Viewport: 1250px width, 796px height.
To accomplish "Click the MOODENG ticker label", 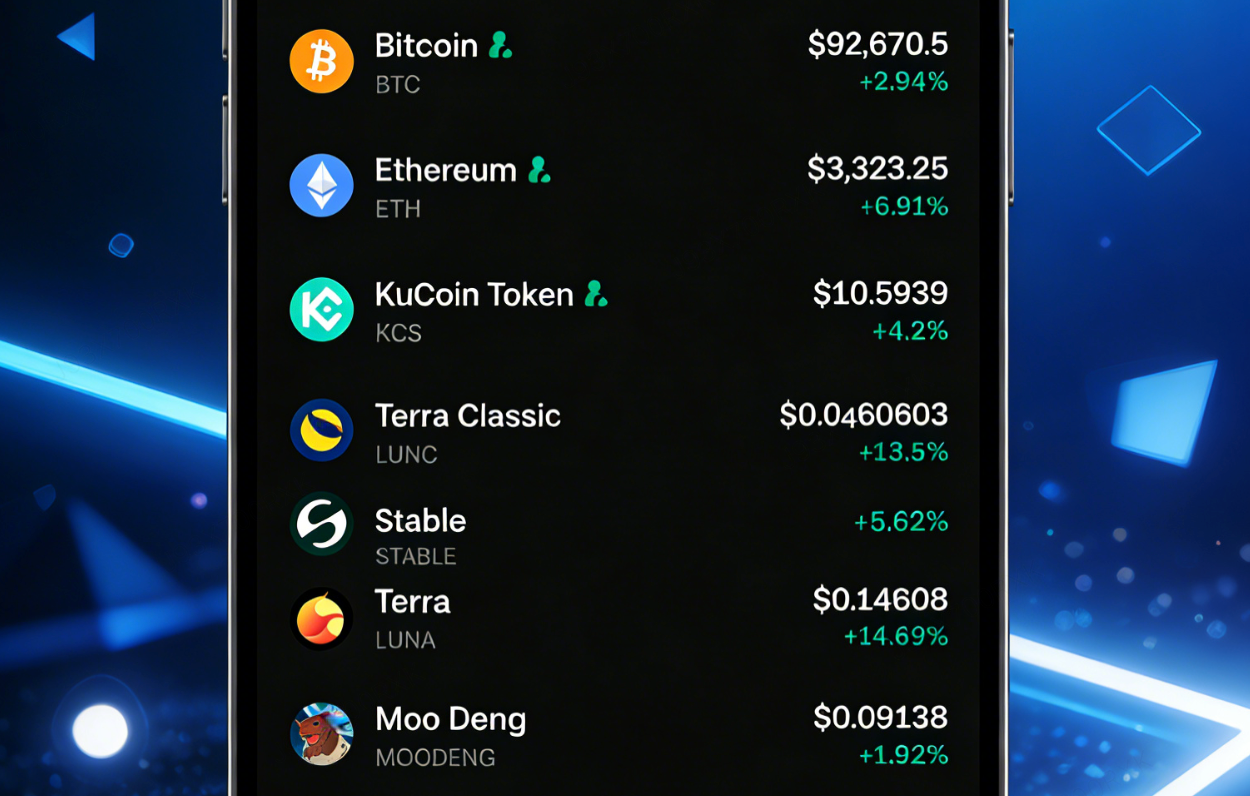I will pos(436,758).
